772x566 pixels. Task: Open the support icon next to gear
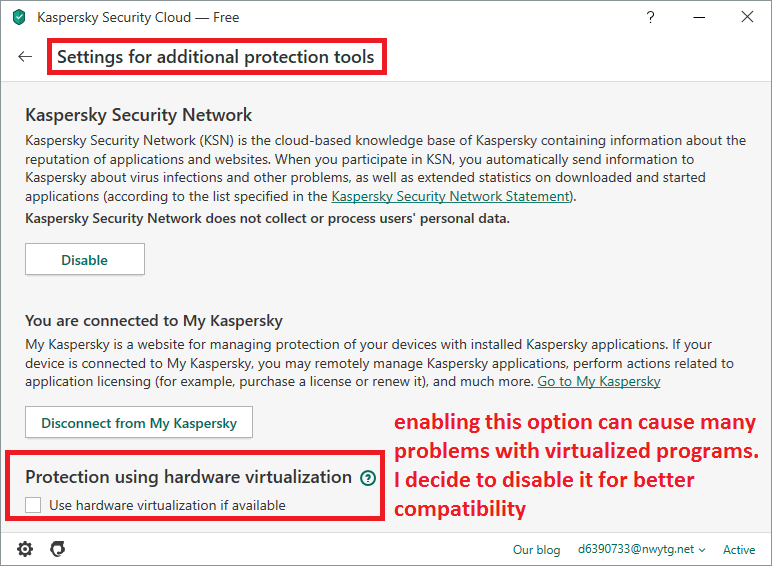pyautogui.click(x=58, y=549)
